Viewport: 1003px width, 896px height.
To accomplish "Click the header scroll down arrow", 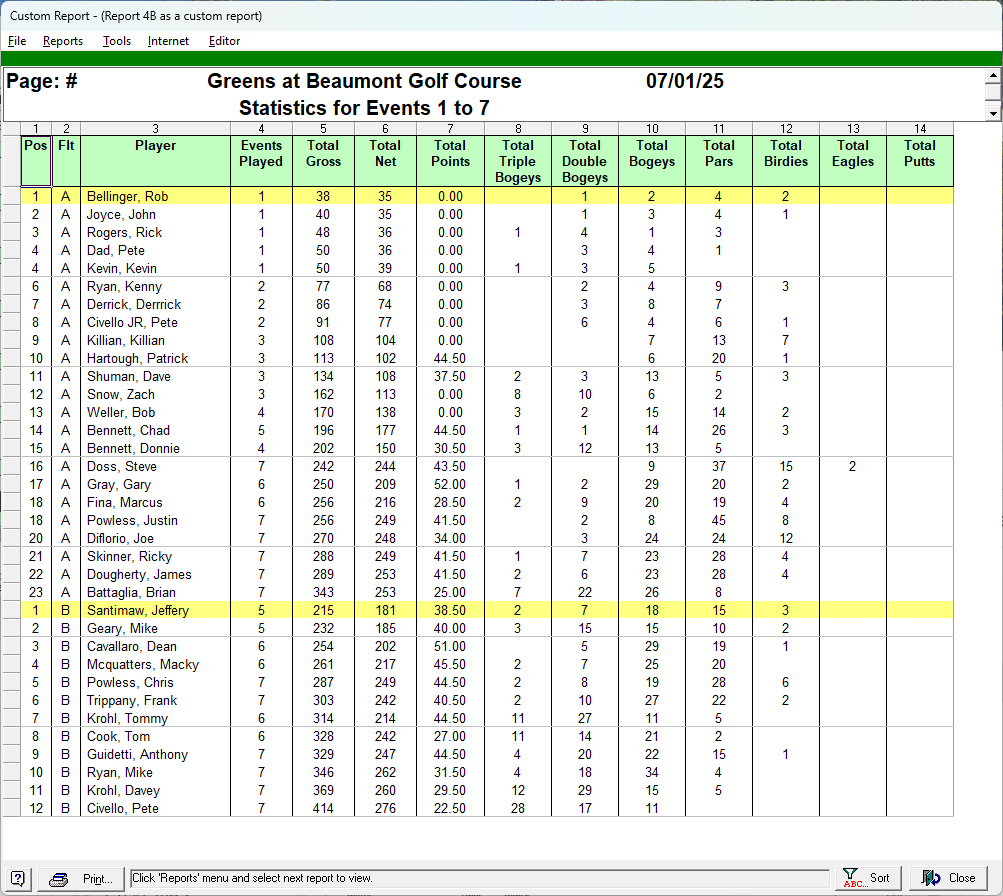I will pos(993,113).
